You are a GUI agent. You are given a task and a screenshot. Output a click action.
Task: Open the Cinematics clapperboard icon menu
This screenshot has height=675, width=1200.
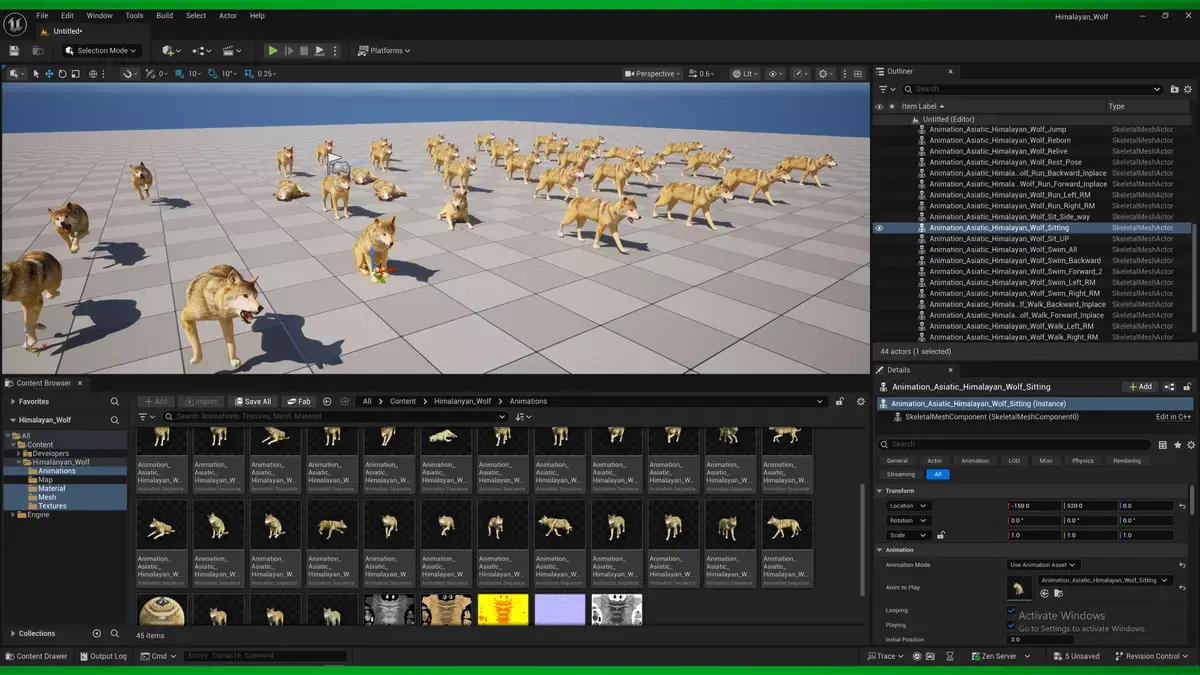pos(232,51)
